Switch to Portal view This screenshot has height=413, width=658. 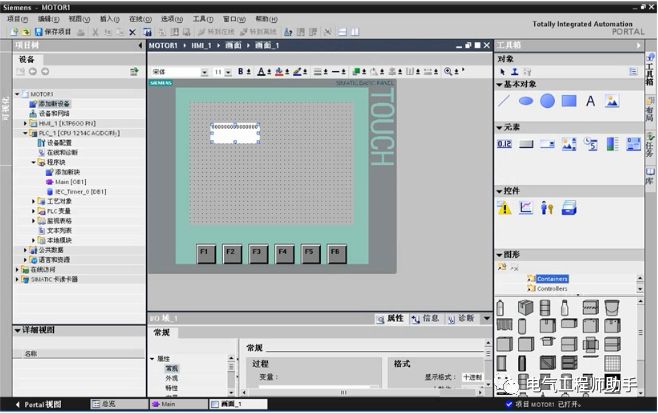pyautogui.click(x=39, y=405)
